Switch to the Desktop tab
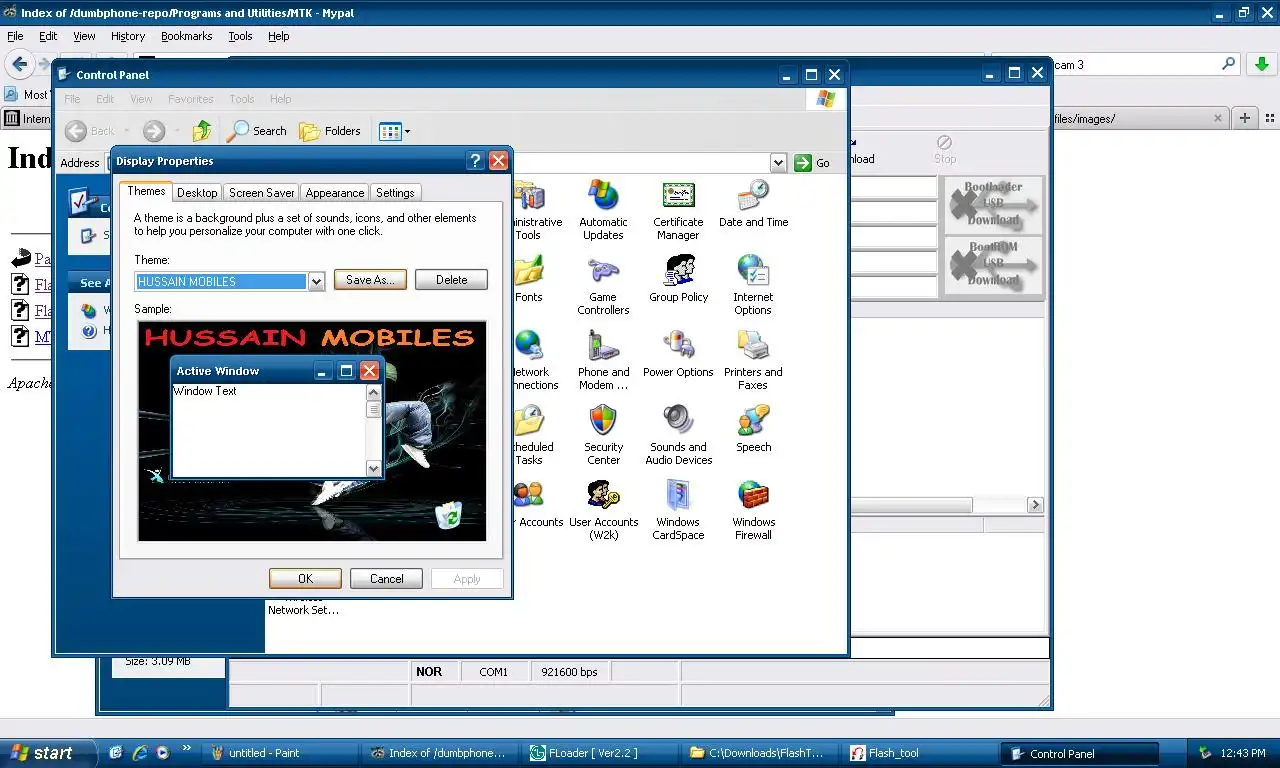Screen dimensions: 1280x768 click(x=197, y=193)
